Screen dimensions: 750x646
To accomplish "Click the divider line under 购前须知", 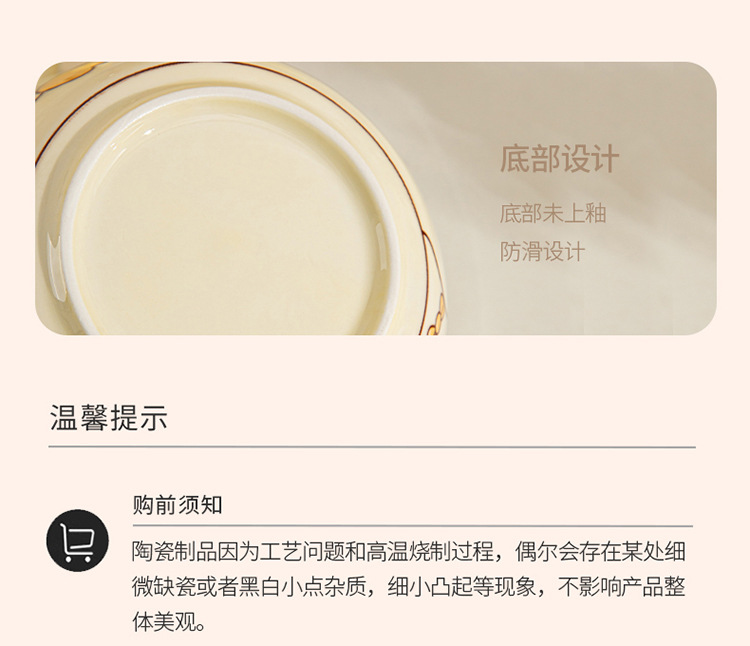I will 413,526.
